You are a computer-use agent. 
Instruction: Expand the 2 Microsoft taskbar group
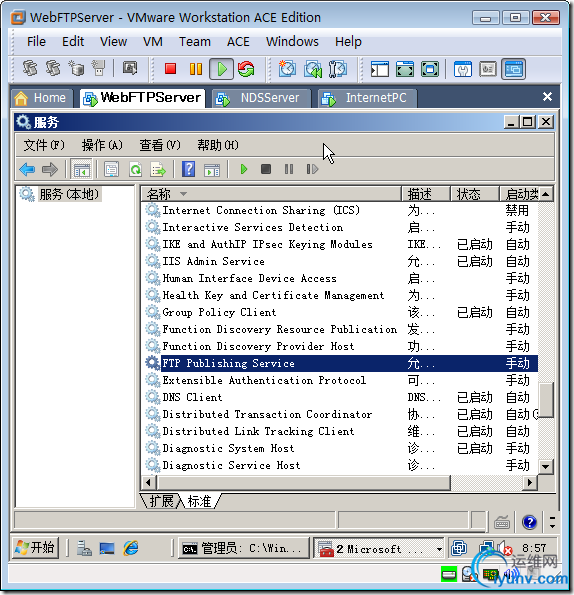coord(379,548)
